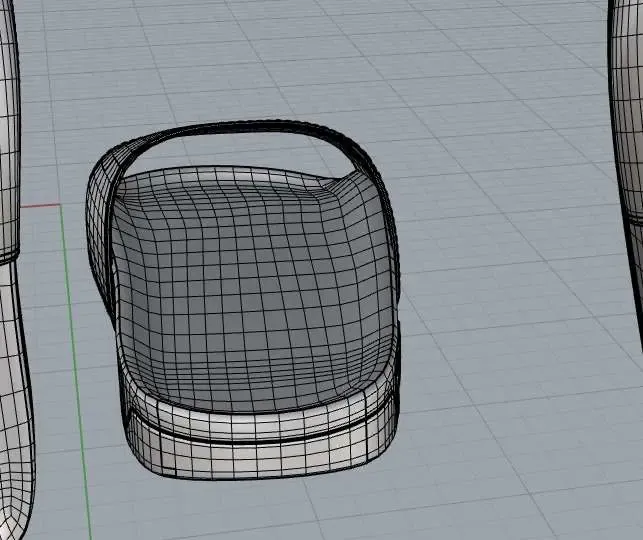
Task: Click the red X-axis line on grid
Action: [x=40, y=205]
